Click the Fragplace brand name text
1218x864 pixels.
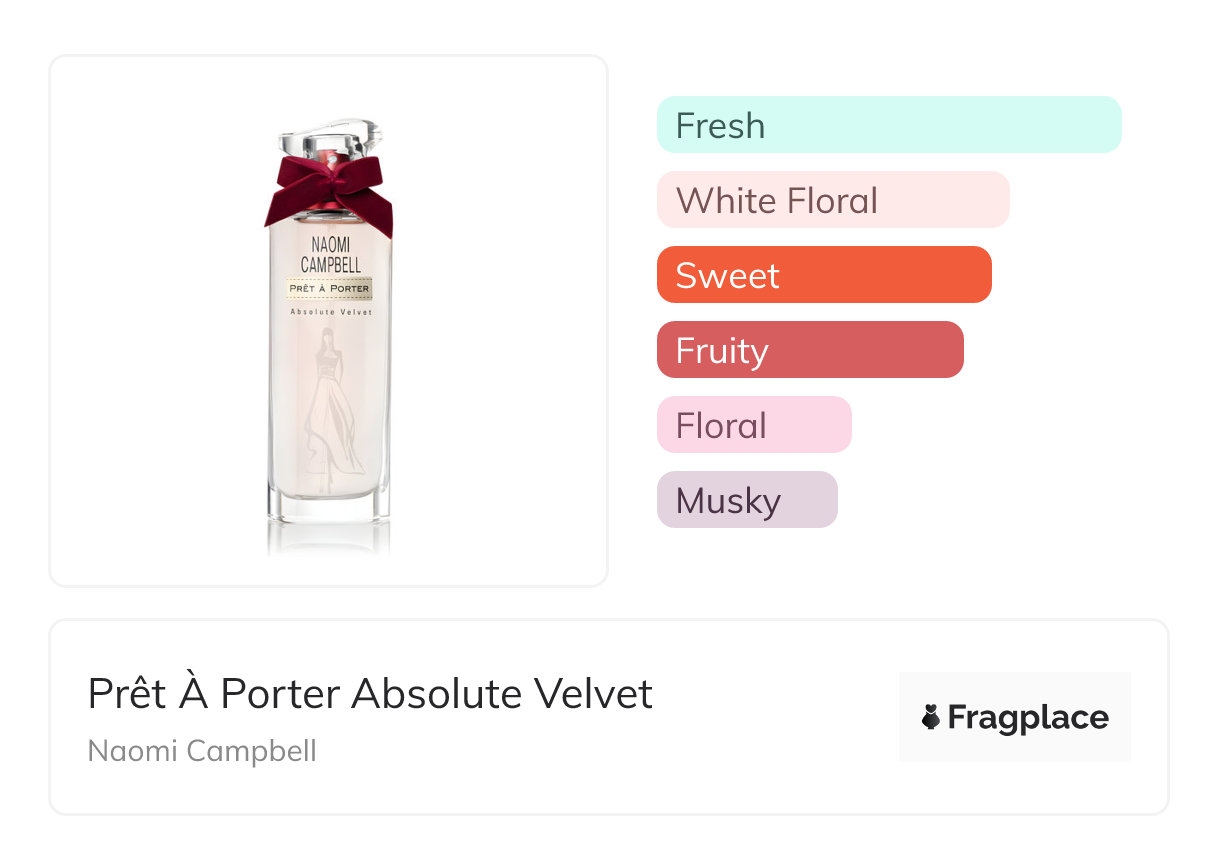click(x=1028, y=717)
